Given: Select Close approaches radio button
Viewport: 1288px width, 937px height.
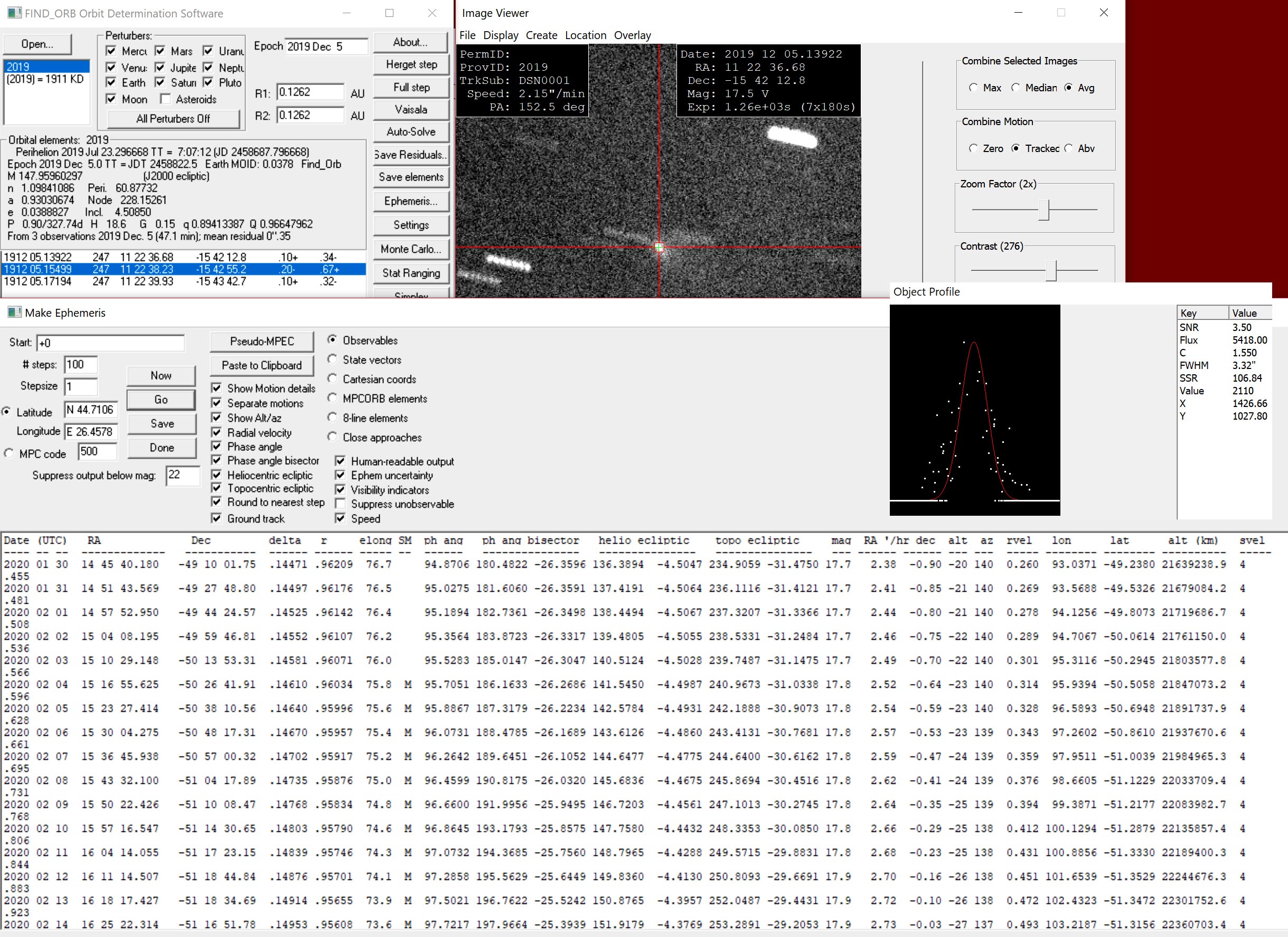Looking at the screenshot, I should 332,437.
